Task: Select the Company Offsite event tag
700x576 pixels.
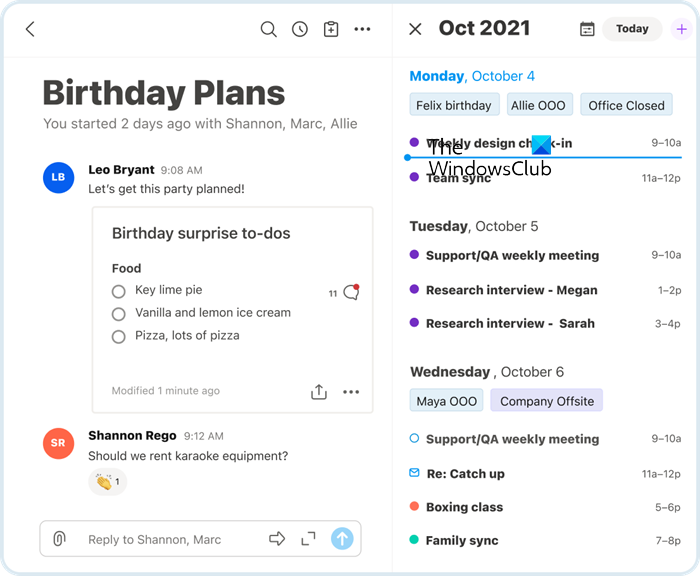Action: click(x=547, y=401)
